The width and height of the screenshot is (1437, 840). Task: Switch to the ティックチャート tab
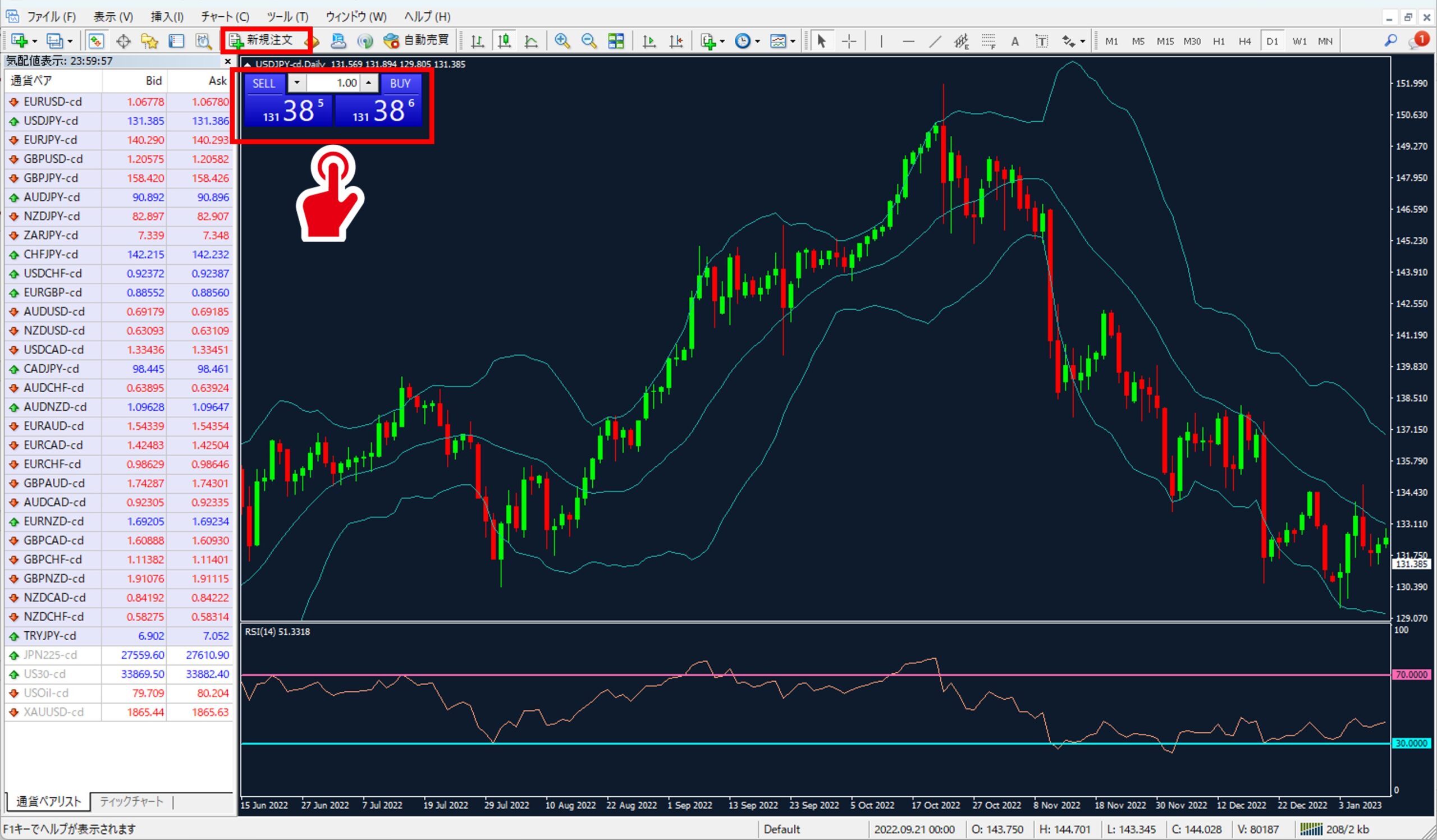131,801
